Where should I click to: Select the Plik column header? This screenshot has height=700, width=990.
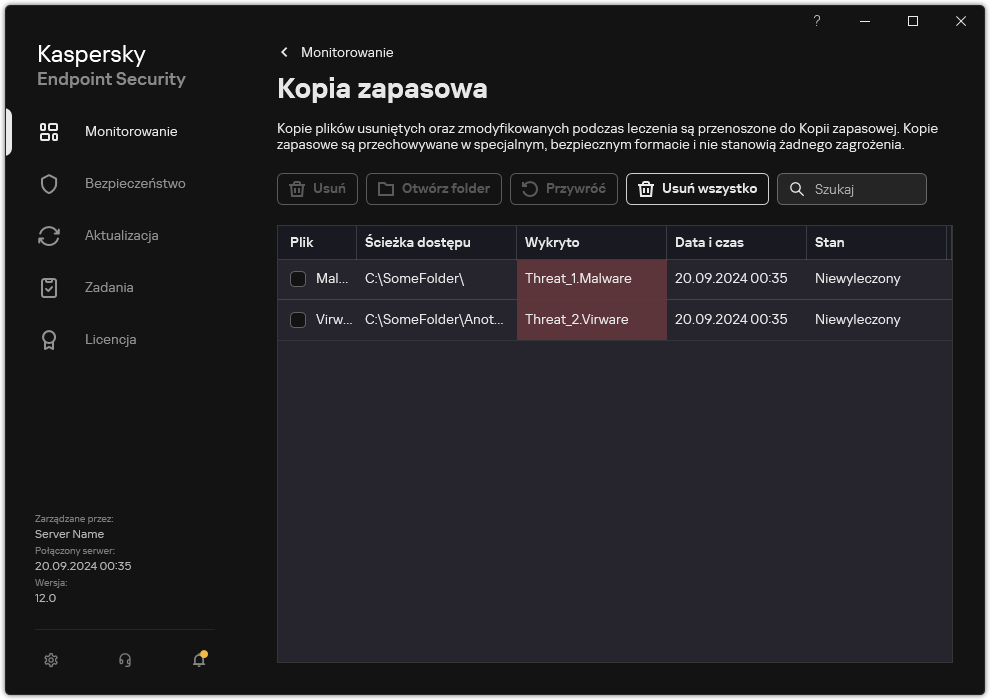point(316,242)
